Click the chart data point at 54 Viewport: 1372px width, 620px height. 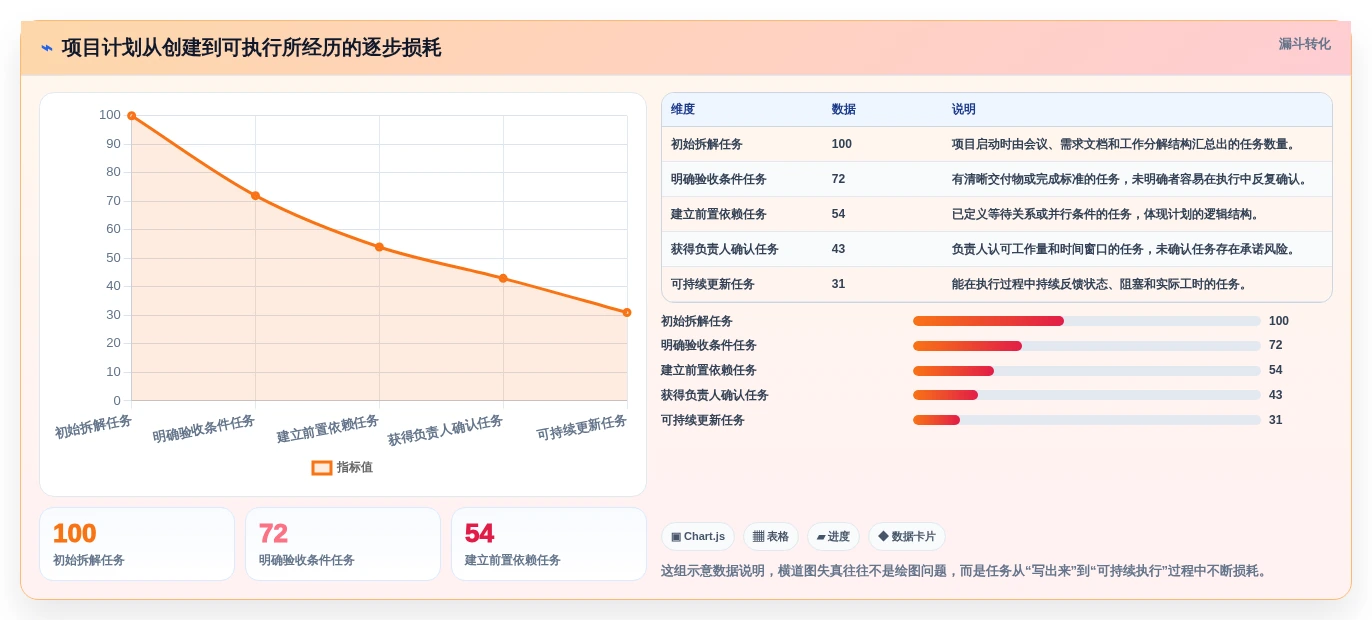tap(379, 247)
